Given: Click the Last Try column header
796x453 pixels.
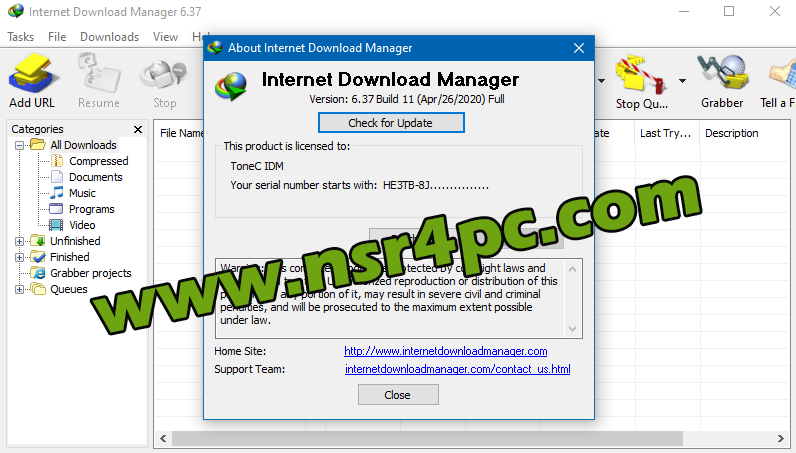Looking at the screenshot, I should pyautogui.click(x=666, y=133).
